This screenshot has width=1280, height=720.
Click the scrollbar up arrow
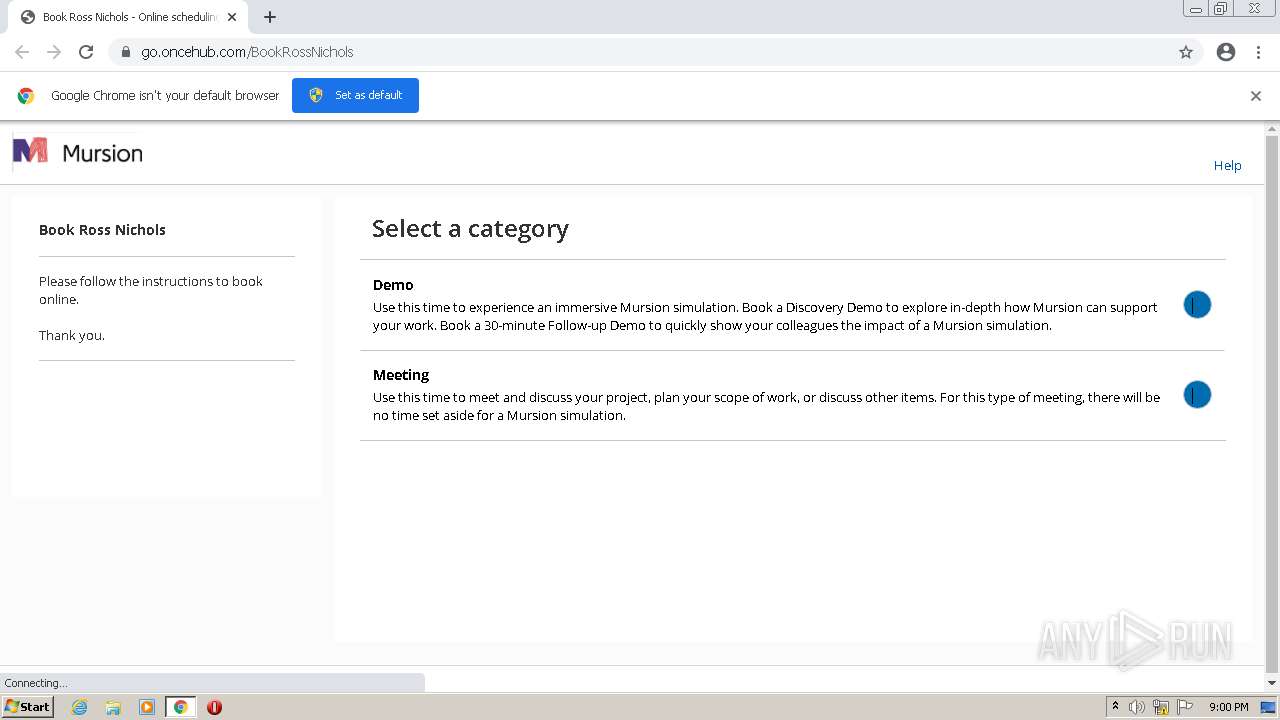tap(1272, 129)
